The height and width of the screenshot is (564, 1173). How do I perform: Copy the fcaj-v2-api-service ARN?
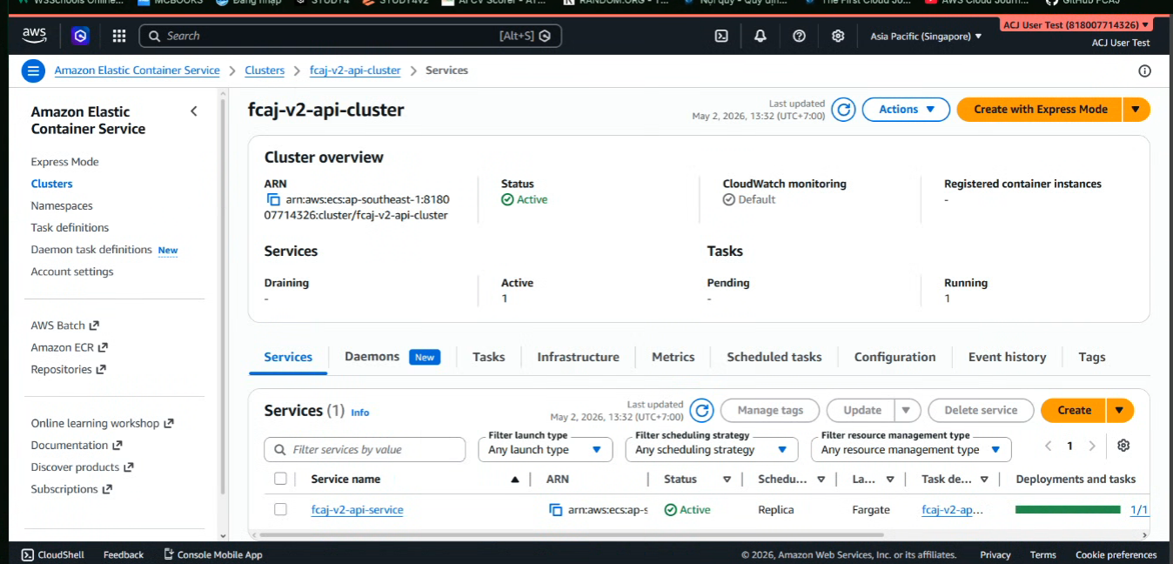[555, 509]
